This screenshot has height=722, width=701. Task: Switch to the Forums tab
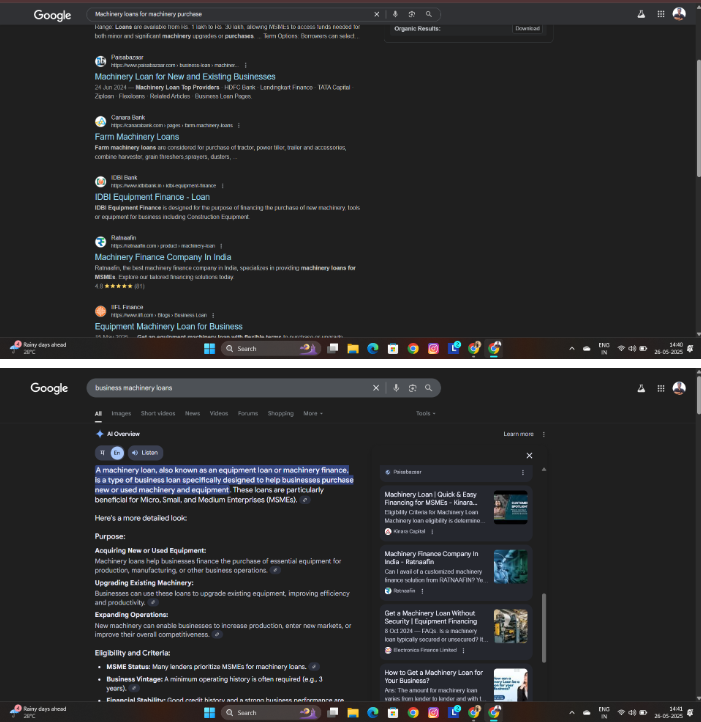click(x=248, y=413)
